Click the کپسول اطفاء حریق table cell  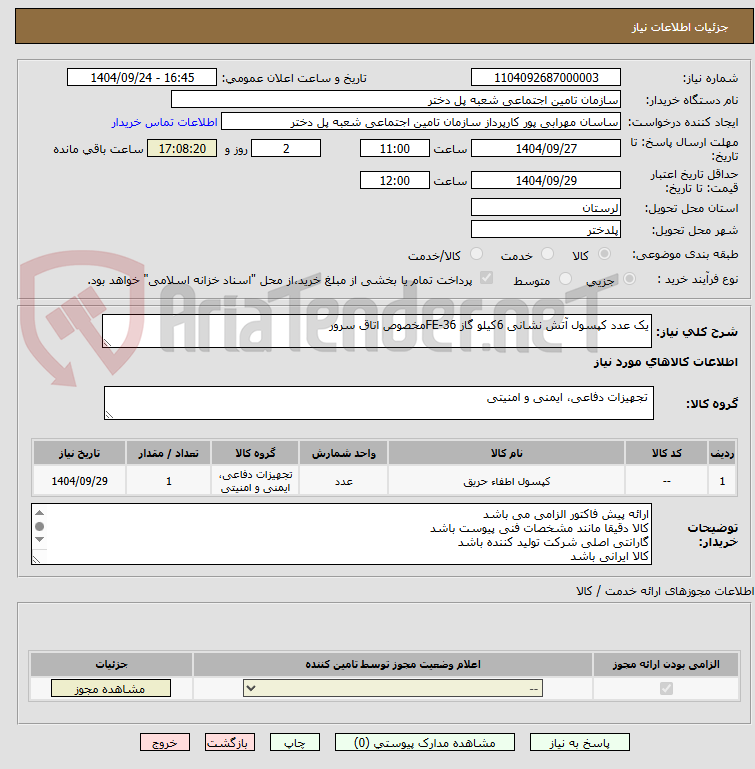coord(506,481)
